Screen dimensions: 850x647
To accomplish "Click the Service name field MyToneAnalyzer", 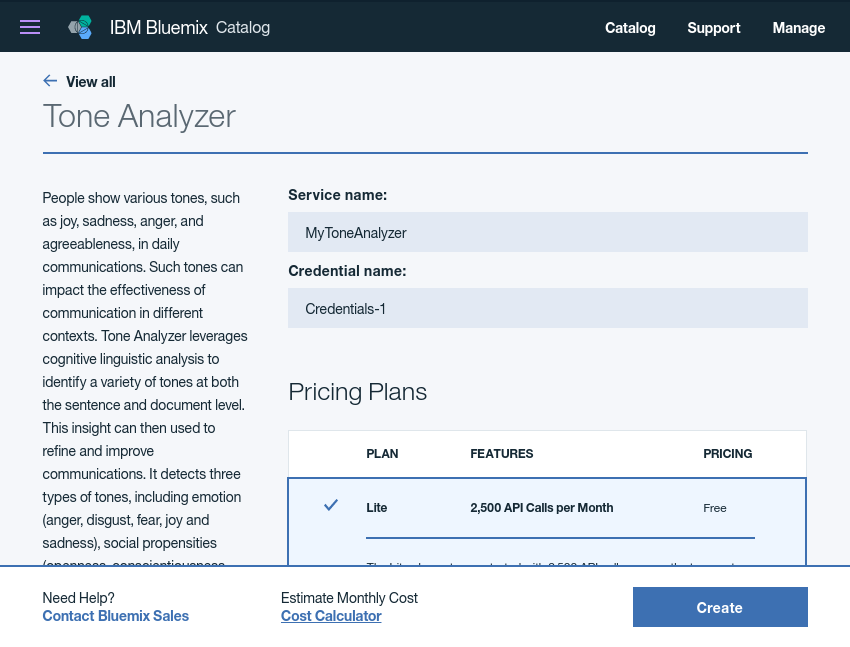I will pos(548,232).
